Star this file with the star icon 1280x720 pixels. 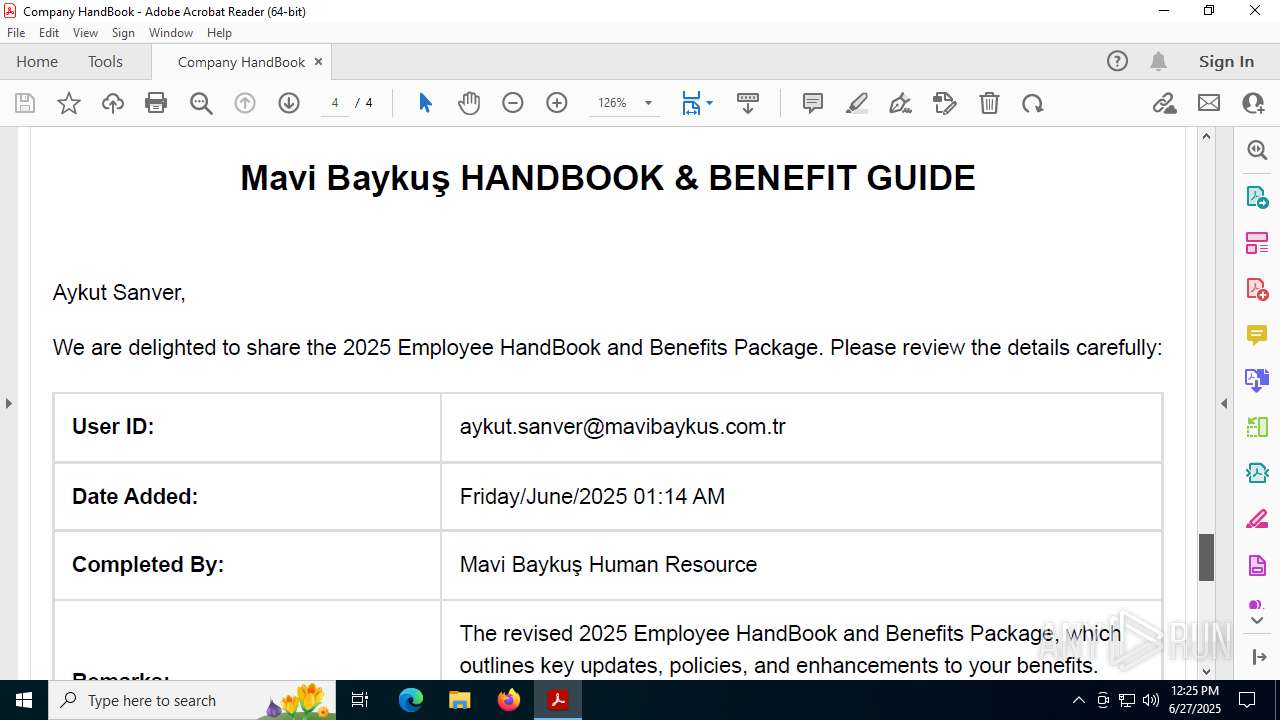pos(69,103)
